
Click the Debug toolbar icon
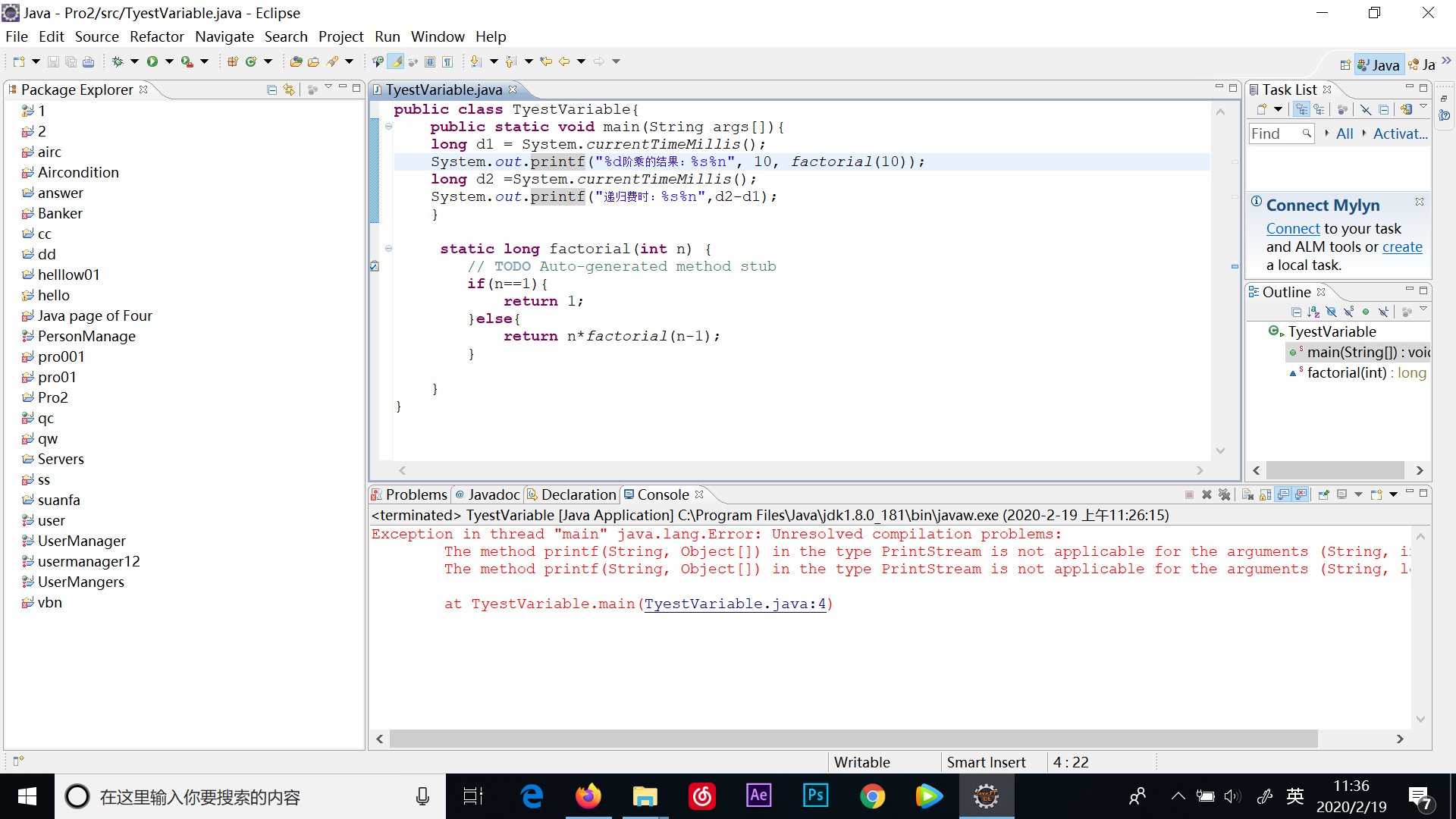(118, 61)
